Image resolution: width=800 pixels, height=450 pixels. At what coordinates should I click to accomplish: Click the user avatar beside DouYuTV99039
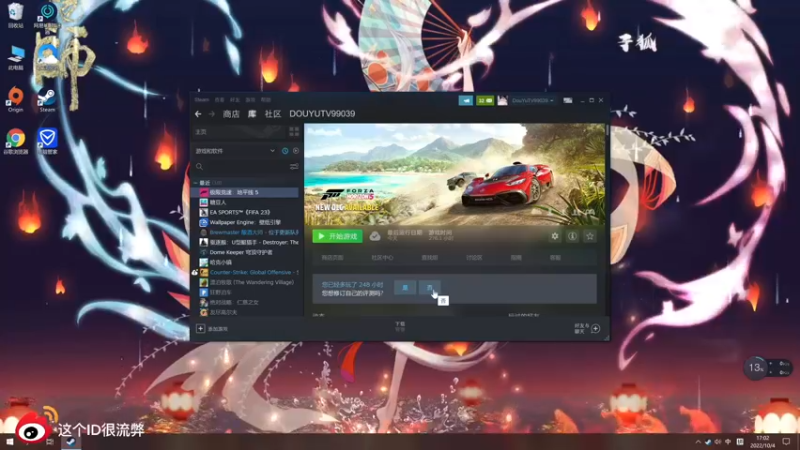503,101
